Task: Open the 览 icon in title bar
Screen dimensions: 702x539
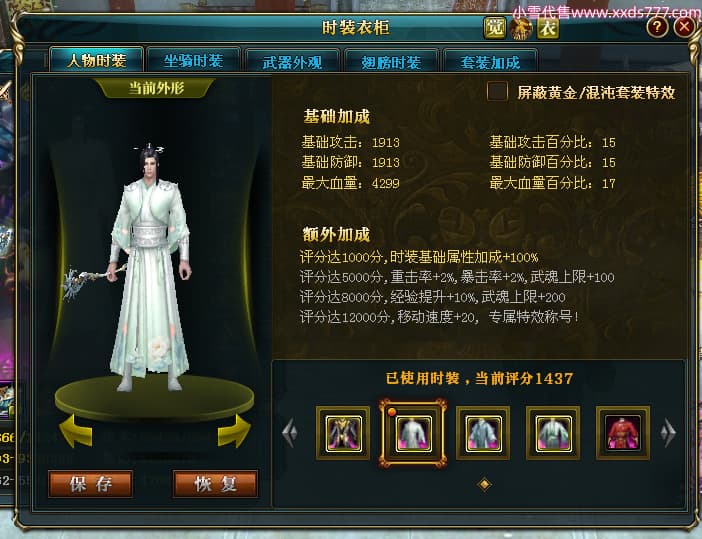Action: [x=495, y=28]
